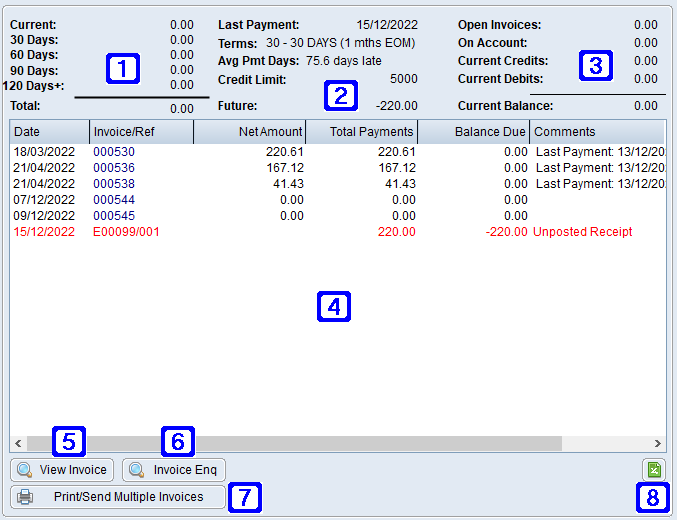Select the Balance Due column header
Viewport: 677px width, 520px height.
click(x=473, y=131)
